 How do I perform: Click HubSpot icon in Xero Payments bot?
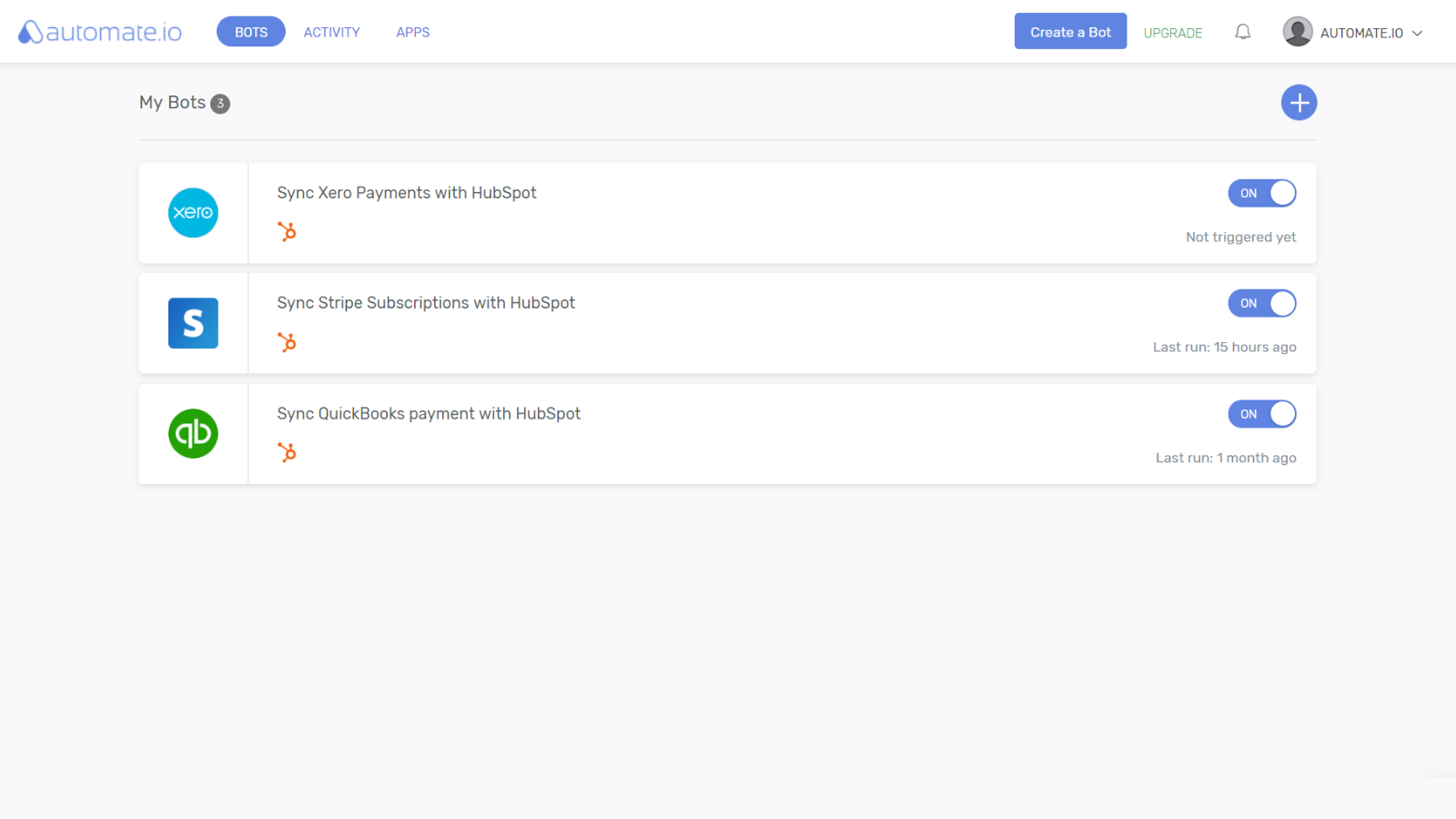pyautogui.click(x=288, y=232)
